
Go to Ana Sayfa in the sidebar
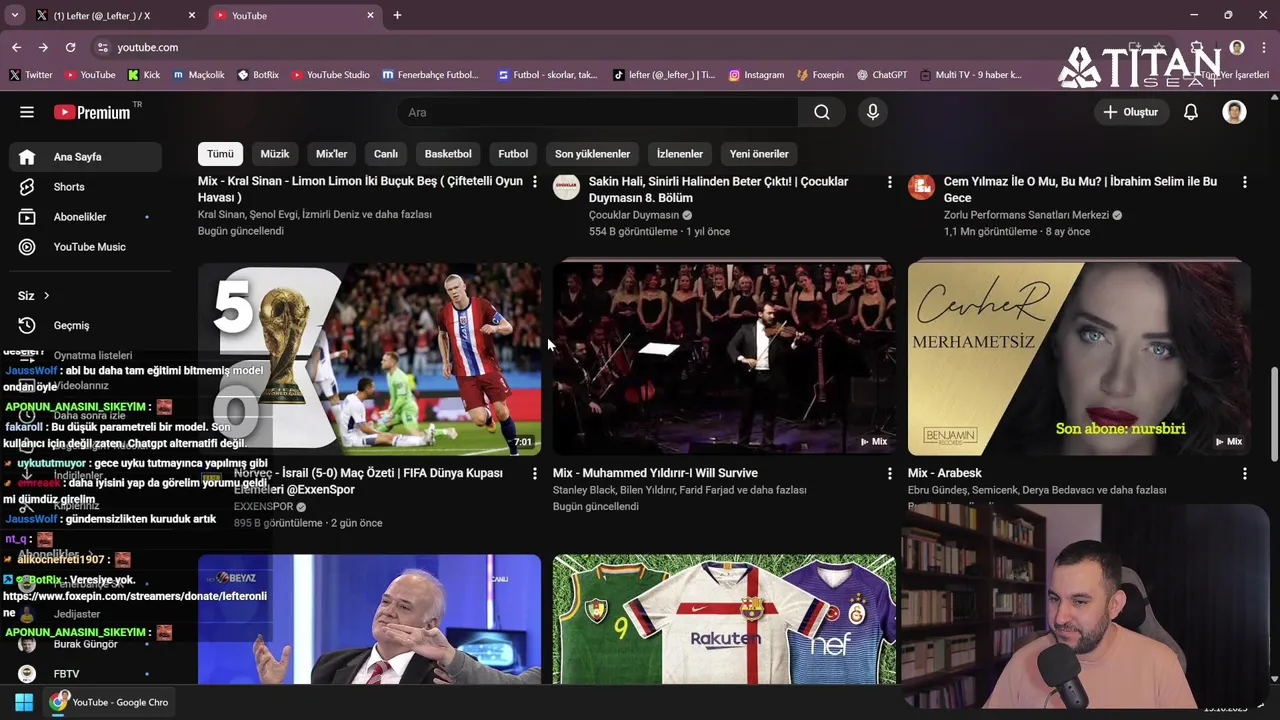coord(86,157)
